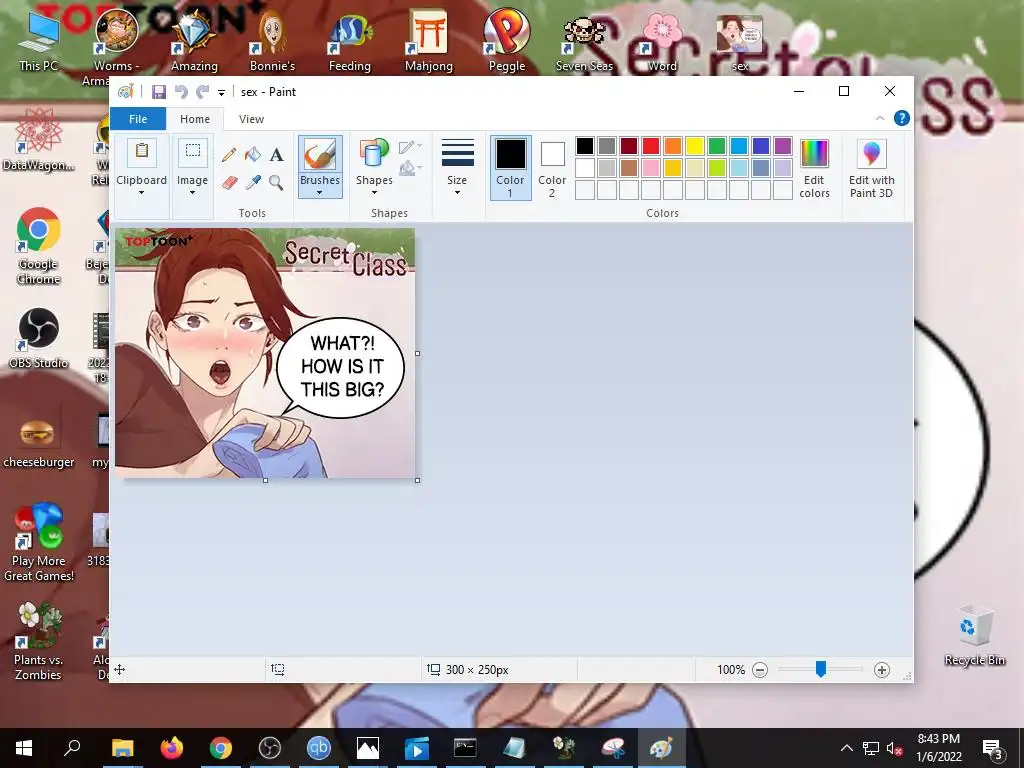The image size is (1024, 768).
Task: Open the shape Fill dropdown
Action: click(410, 168)
